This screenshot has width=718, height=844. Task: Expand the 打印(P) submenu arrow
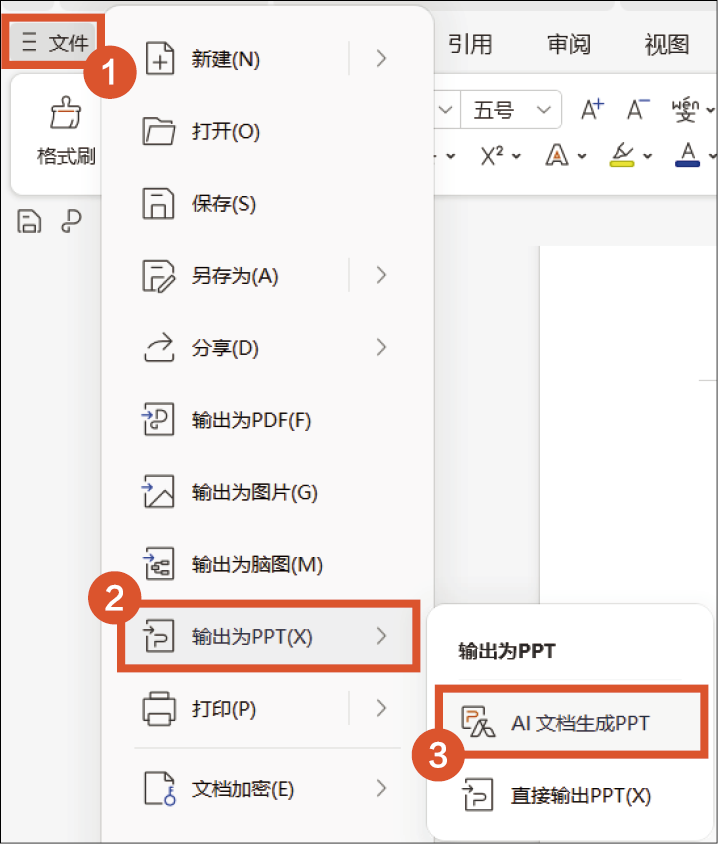pyautogui.click(x=381, y=709)
